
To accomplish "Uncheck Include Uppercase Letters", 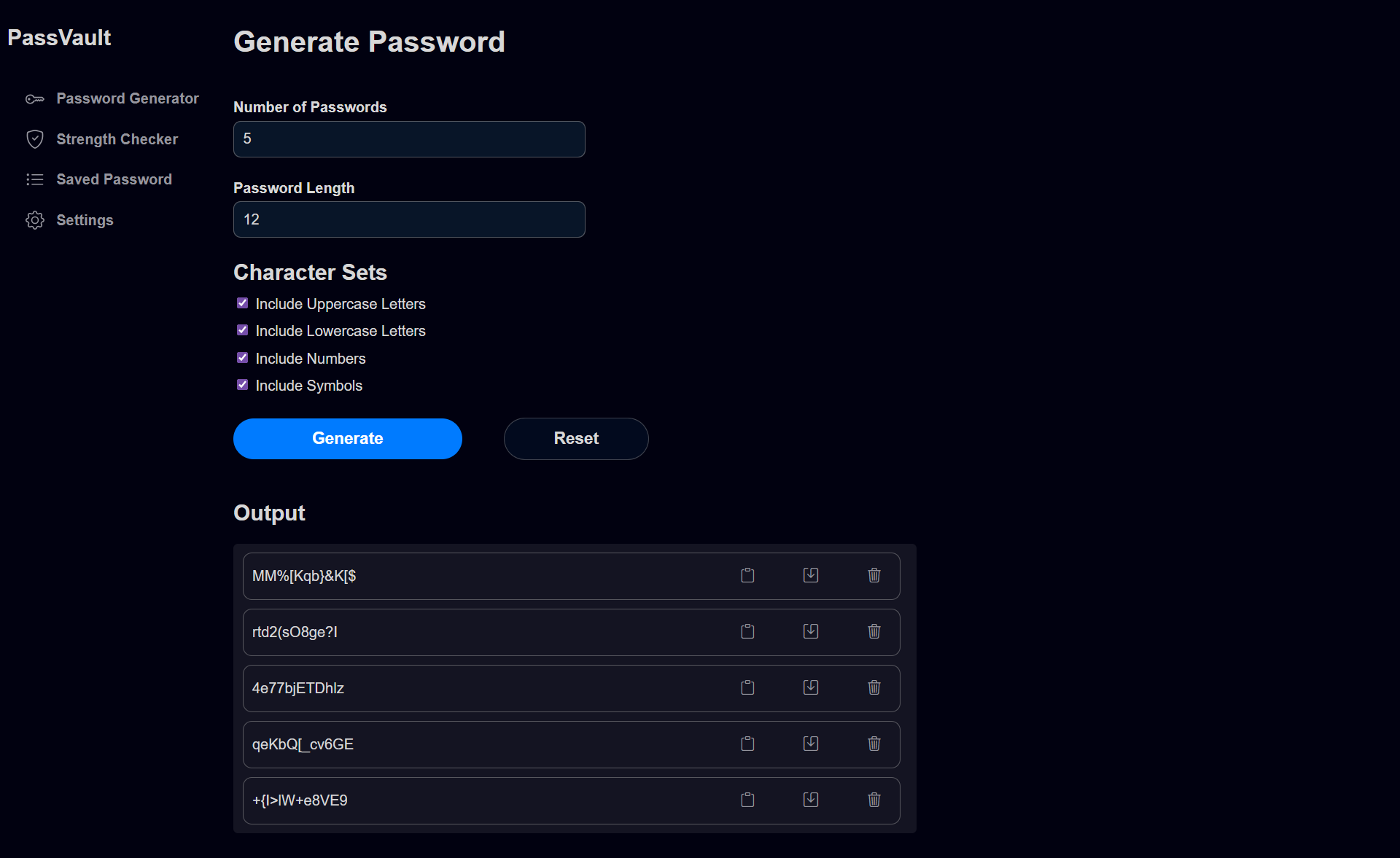I will point(241,303).
